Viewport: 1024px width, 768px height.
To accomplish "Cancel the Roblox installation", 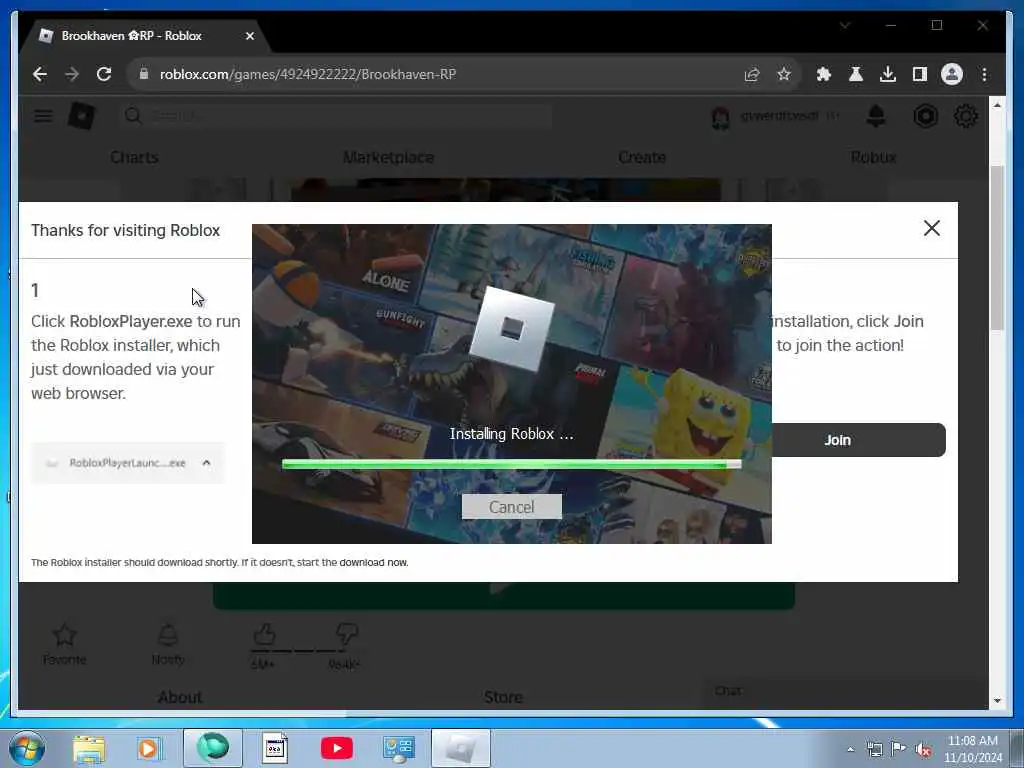I will tap(511, 507).
